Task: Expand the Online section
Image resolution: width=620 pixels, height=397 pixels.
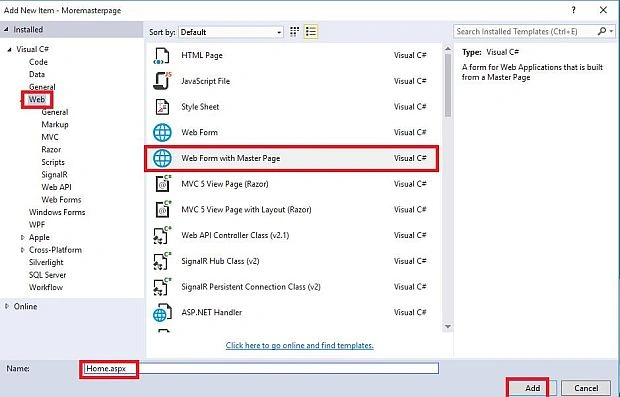Action: pos(7,306)
